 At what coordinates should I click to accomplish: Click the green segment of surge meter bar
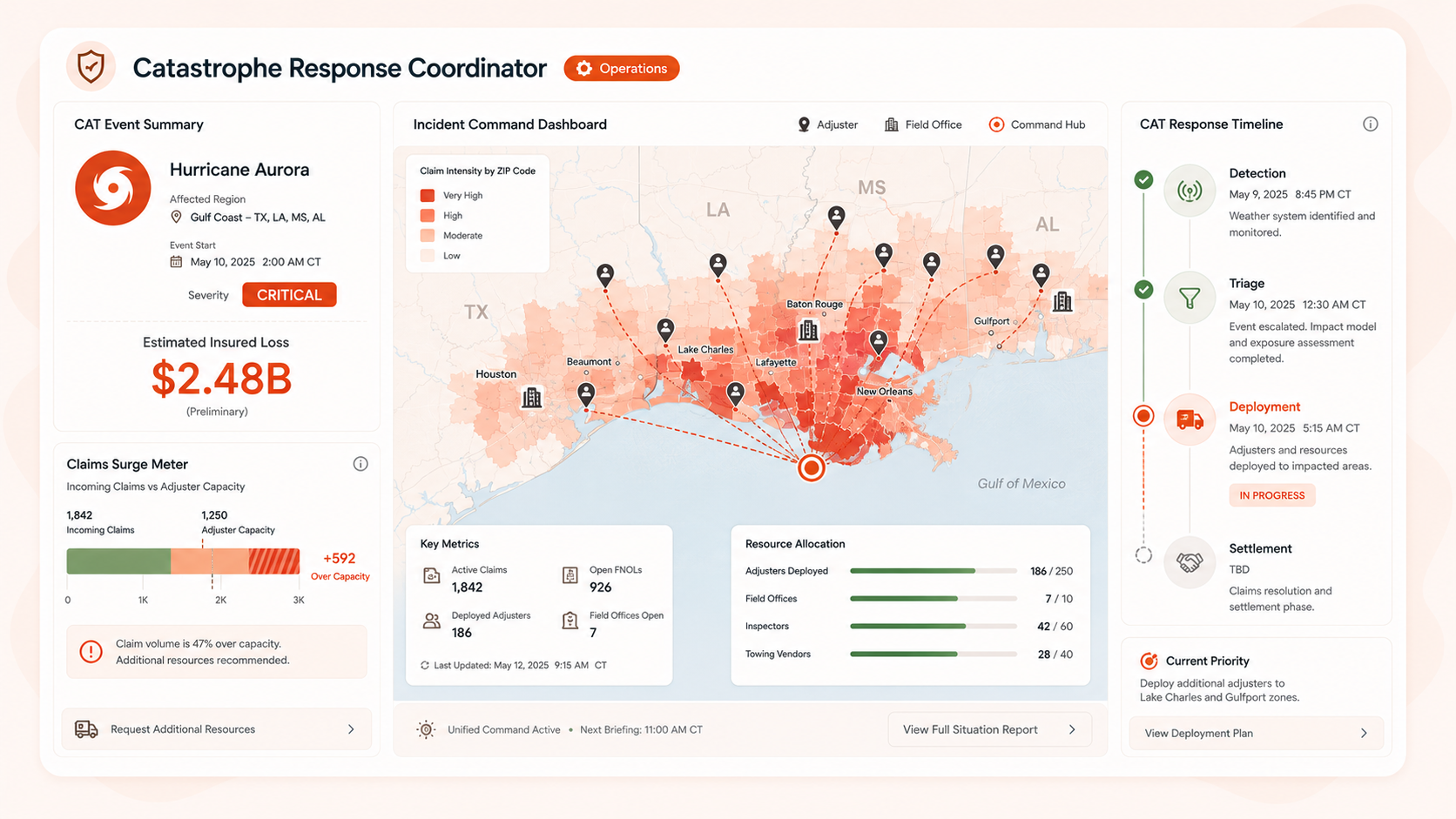[118, 561]
